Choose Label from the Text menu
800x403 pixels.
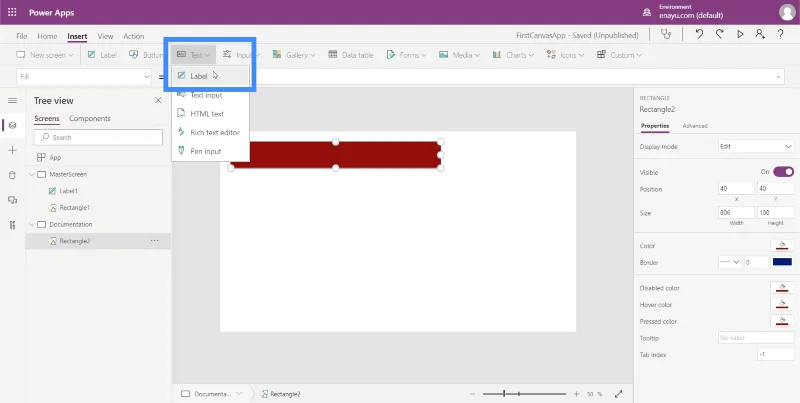click(x=211, y=76)
